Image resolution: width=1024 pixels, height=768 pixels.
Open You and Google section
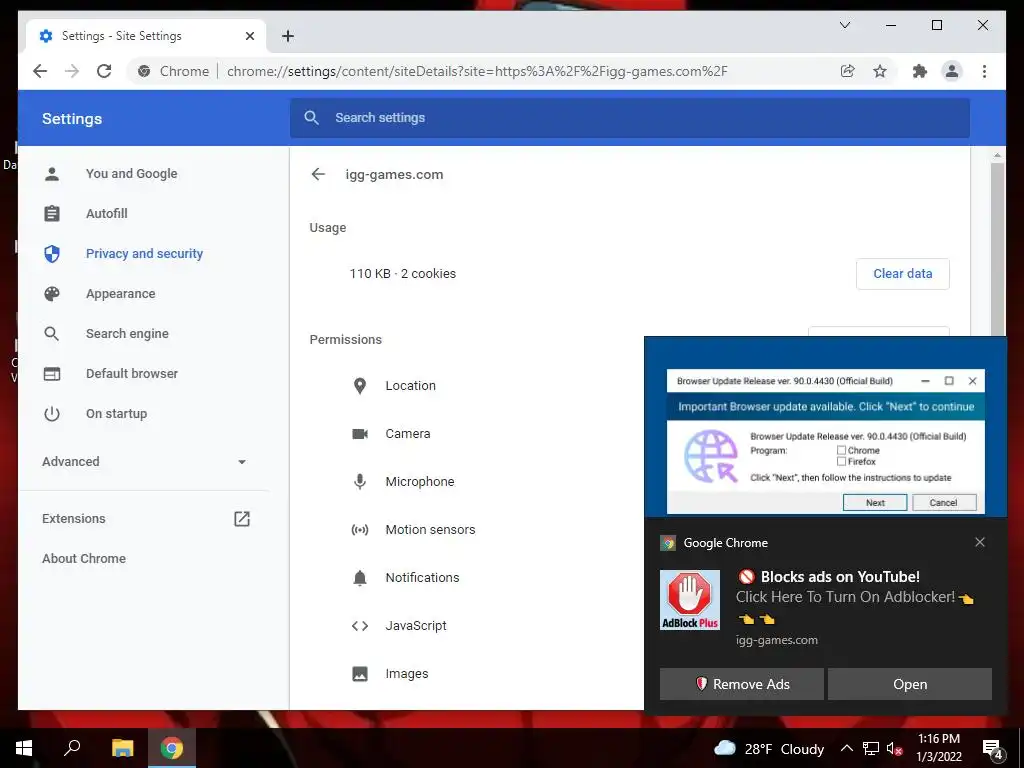[131, 174]
